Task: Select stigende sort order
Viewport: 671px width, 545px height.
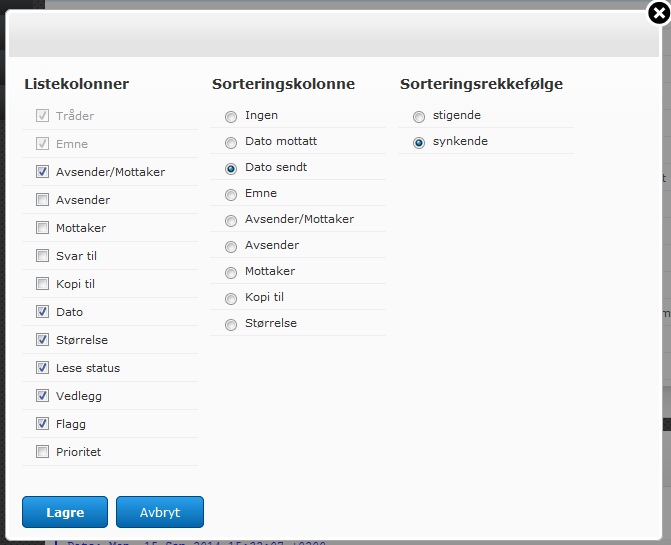Action: pyautogui.click(x=419, y=116)
